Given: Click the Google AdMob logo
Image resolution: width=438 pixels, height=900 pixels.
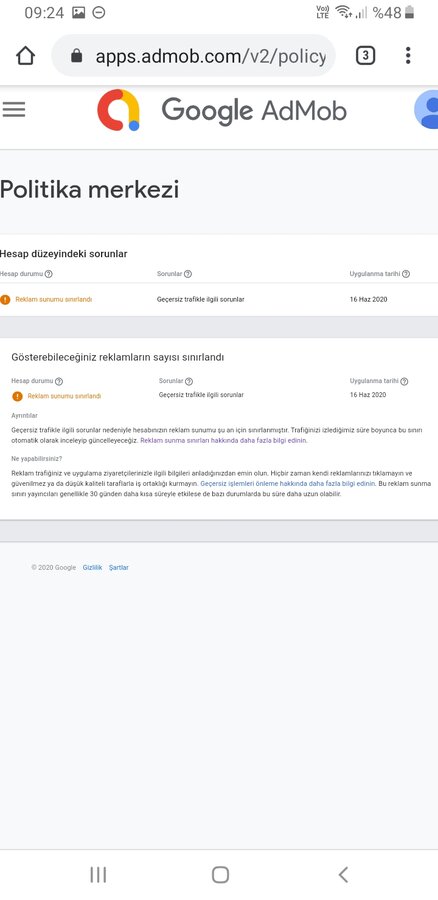Looking at the screenshot, I should pyautogui.click(x=222, y=110).
